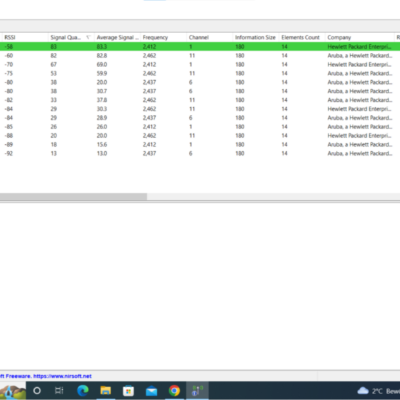Viewport: 400px width, 400px height.
Task: Click the average signal value 69.0
Action: tap(102, 64)
